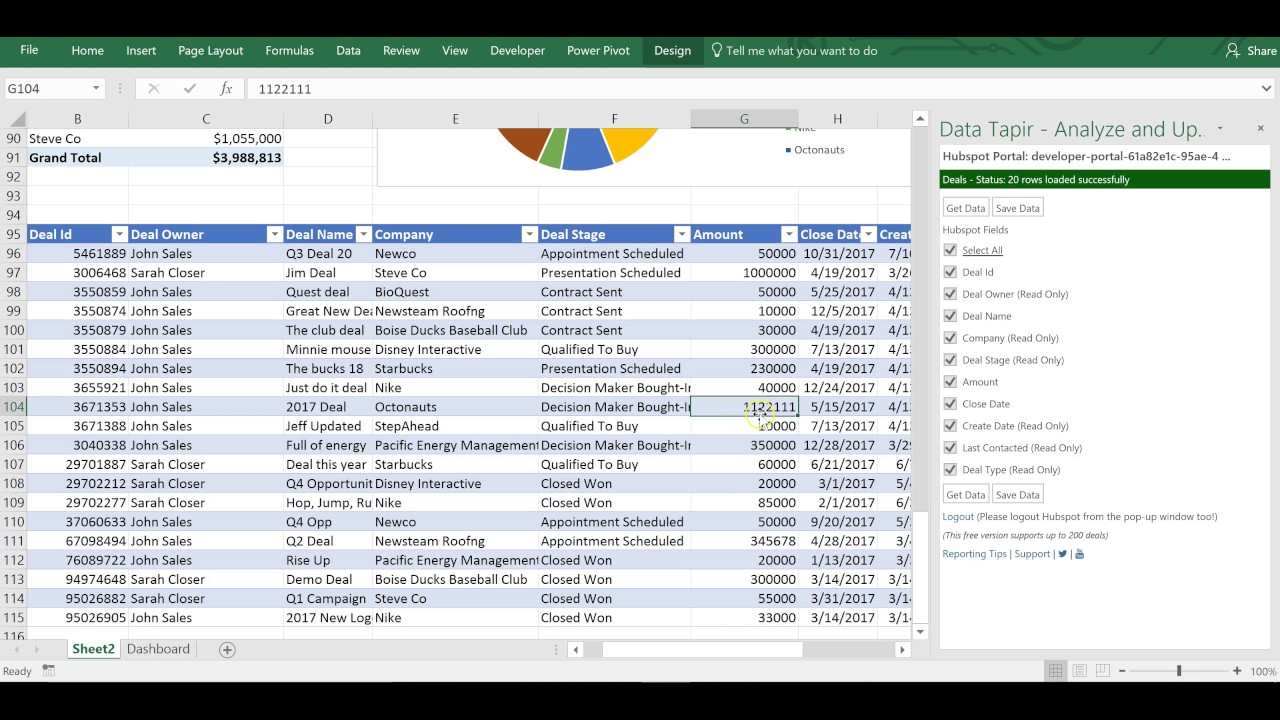Click the Logout link
Viewport: 1280px width, 720px height.
tap(958, 517)
